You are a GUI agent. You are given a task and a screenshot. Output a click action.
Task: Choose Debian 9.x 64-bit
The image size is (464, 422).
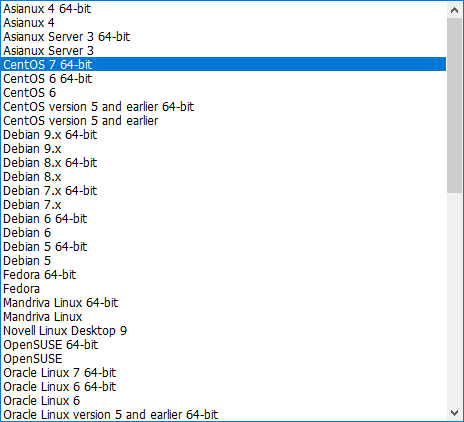coord(223,135)
